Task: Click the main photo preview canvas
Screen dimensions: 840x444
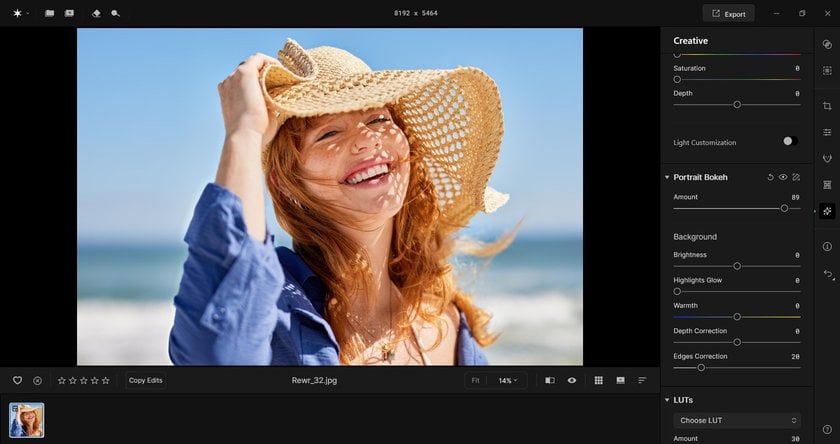Action: pyautogui.click(x=330, y=197)
